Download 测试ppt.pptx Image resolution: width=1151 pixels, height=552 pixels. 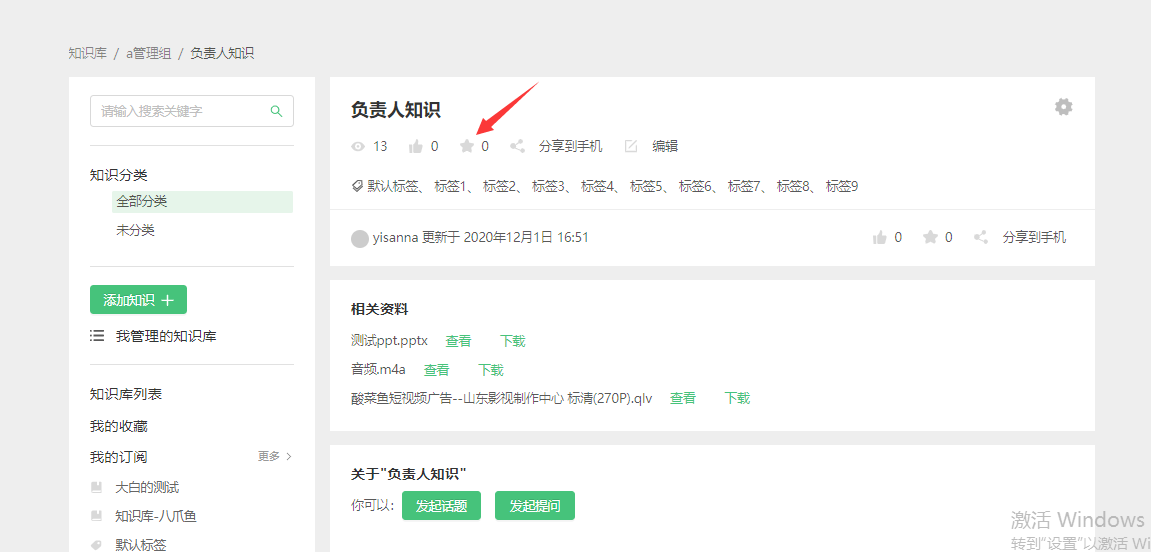[512, 341]
